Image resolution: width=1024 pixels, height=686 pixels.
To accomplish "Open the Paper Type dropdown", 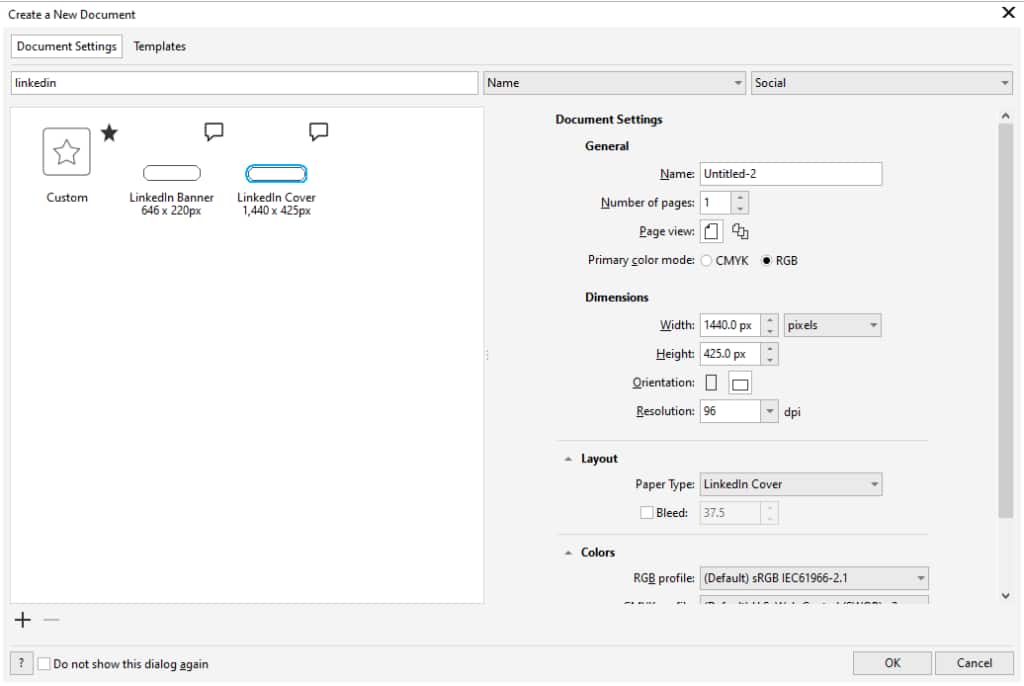I will (x=790, y=484).
